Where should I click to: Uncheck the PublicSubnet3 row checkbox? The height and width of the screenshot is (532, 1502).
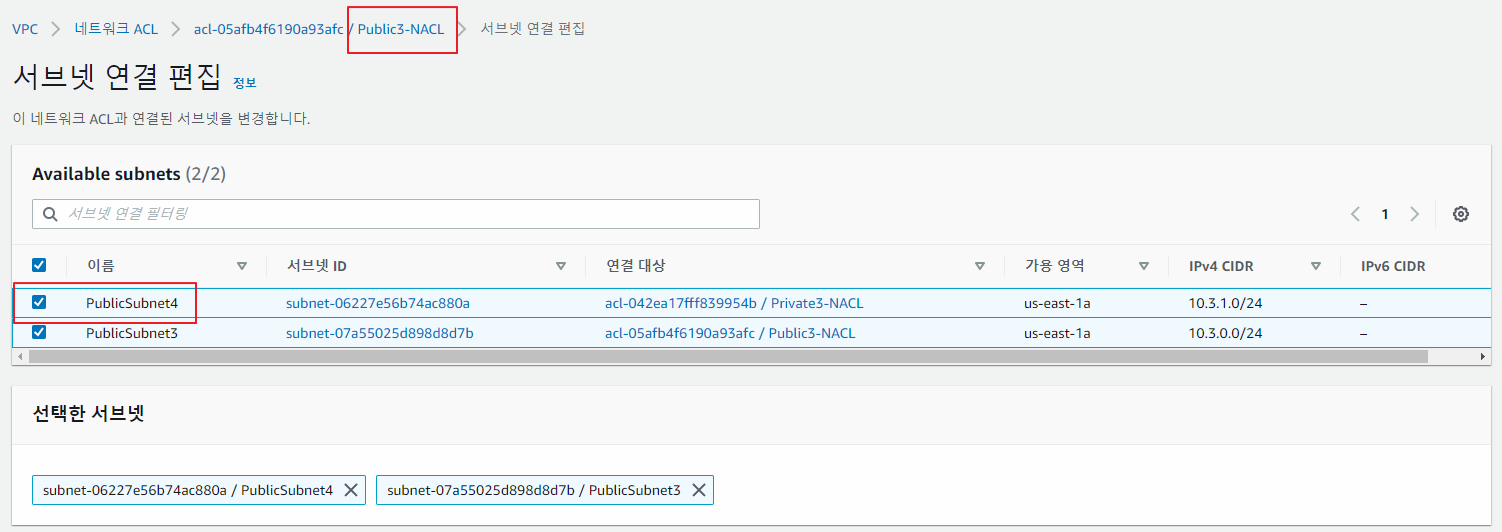pos(39,332)
